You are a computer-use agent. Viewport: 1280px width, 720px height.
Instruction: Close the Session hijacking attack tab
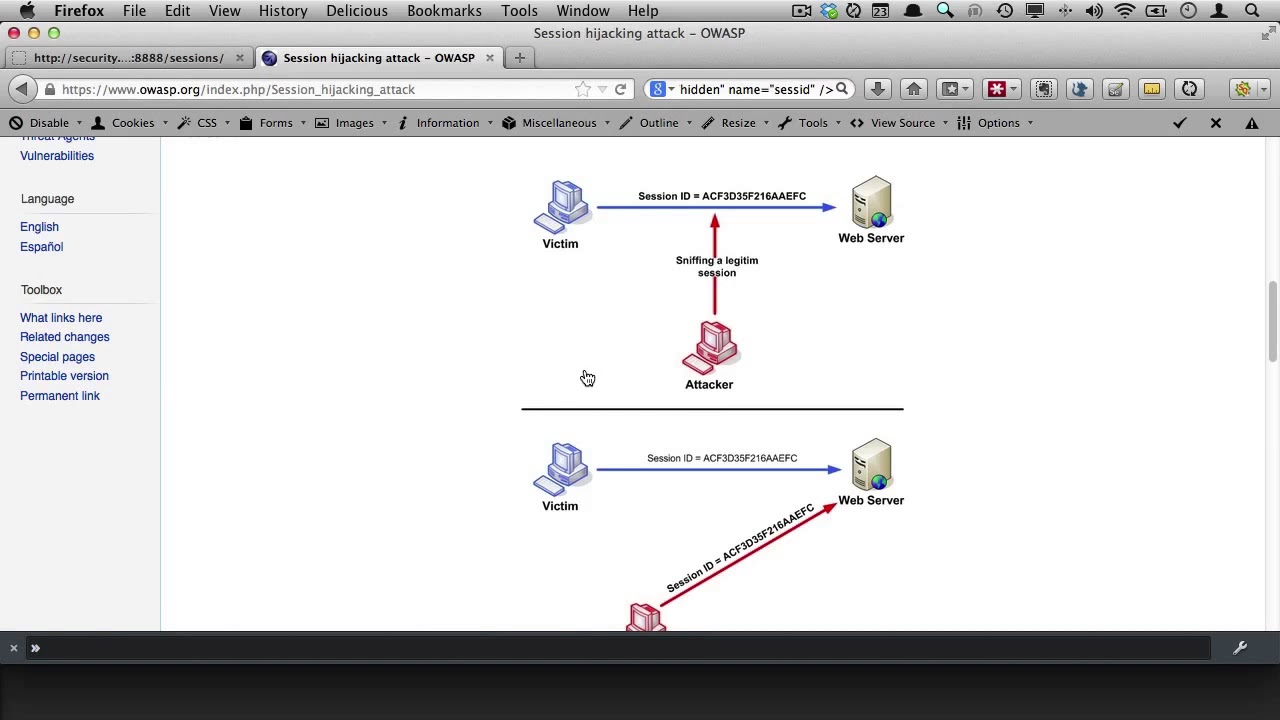click(490, 58)
